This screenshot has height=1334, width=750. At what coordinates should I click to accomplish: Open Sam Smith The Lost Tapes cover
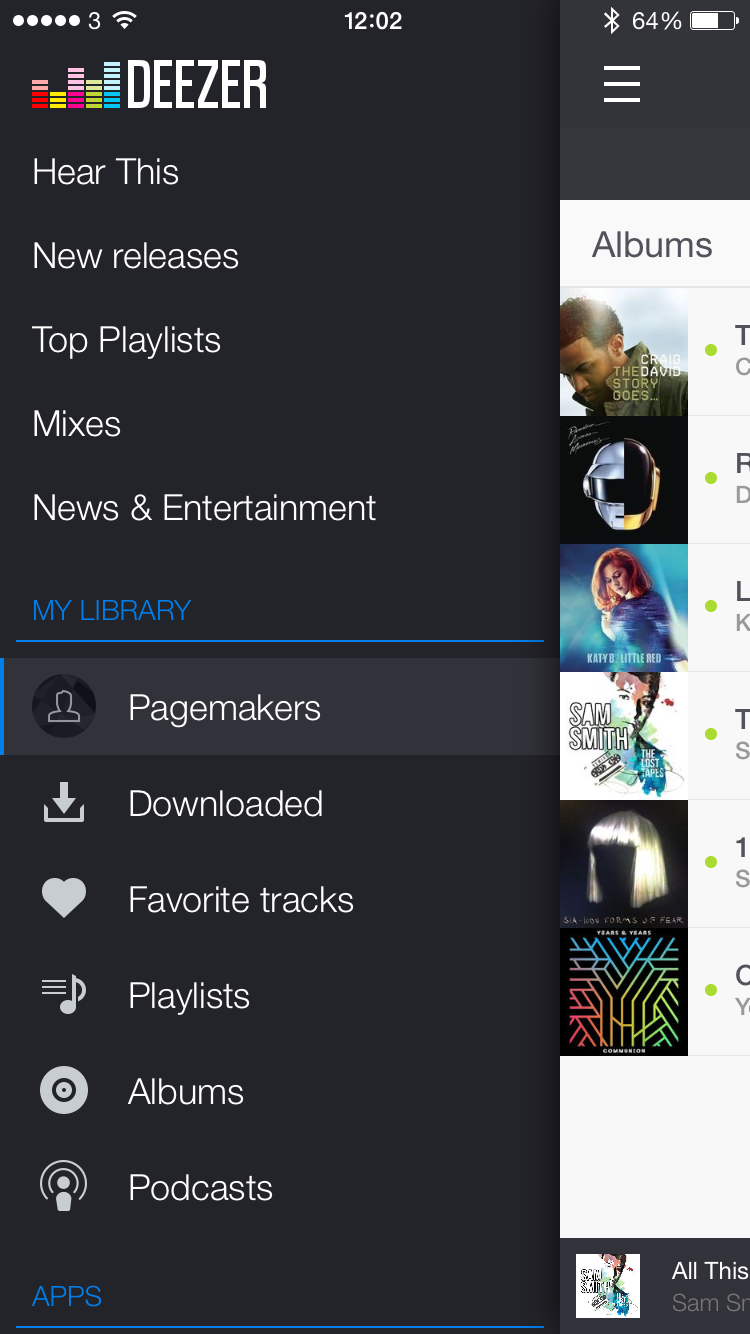tap(624, 736)
